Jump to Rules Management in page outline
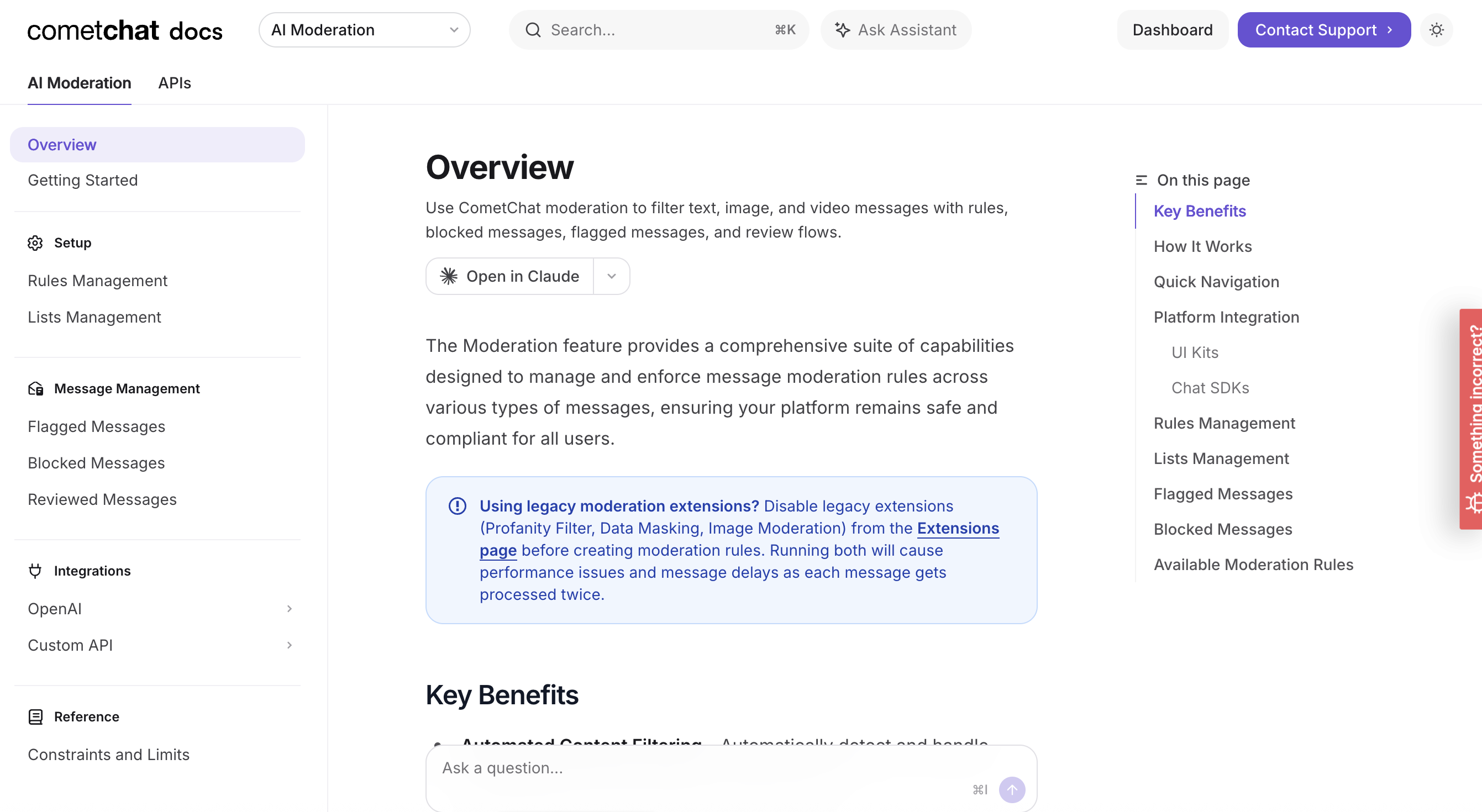This screenshot has height=812, width=1482. tap(1225, 423)
